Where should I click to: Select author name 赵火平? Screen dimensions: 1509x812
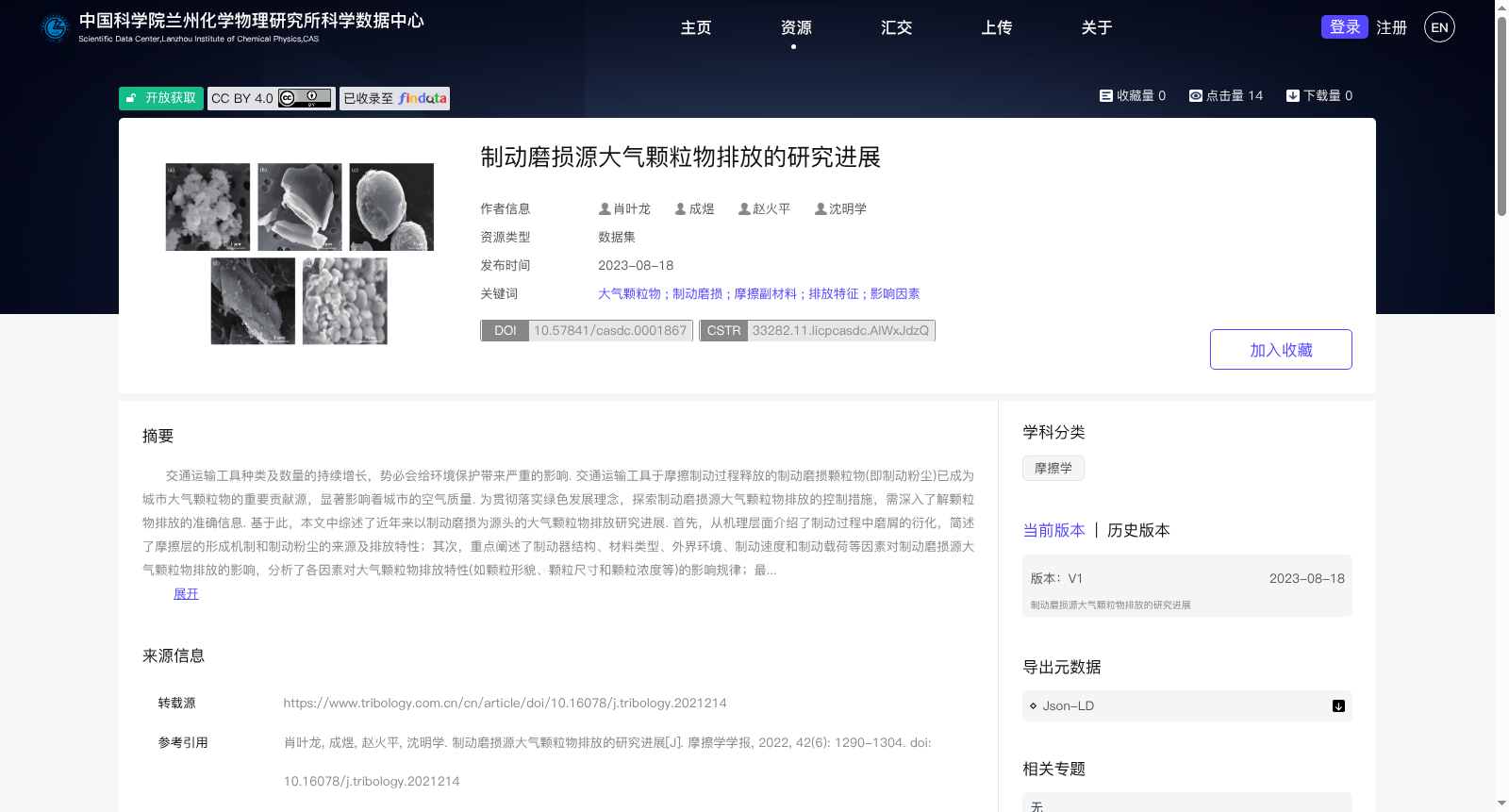pos(771,209)
